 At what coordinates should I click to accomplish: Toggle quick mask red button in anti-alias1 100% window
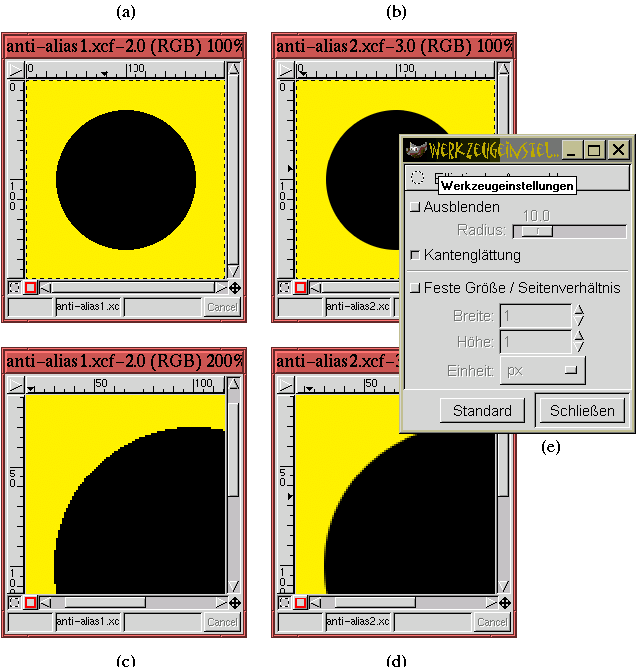pos(31,288)
